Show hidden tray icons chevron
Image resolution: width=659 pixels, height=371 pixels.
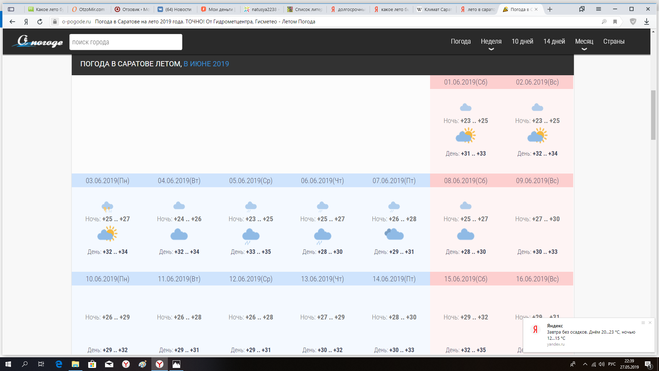click(585, 364)
